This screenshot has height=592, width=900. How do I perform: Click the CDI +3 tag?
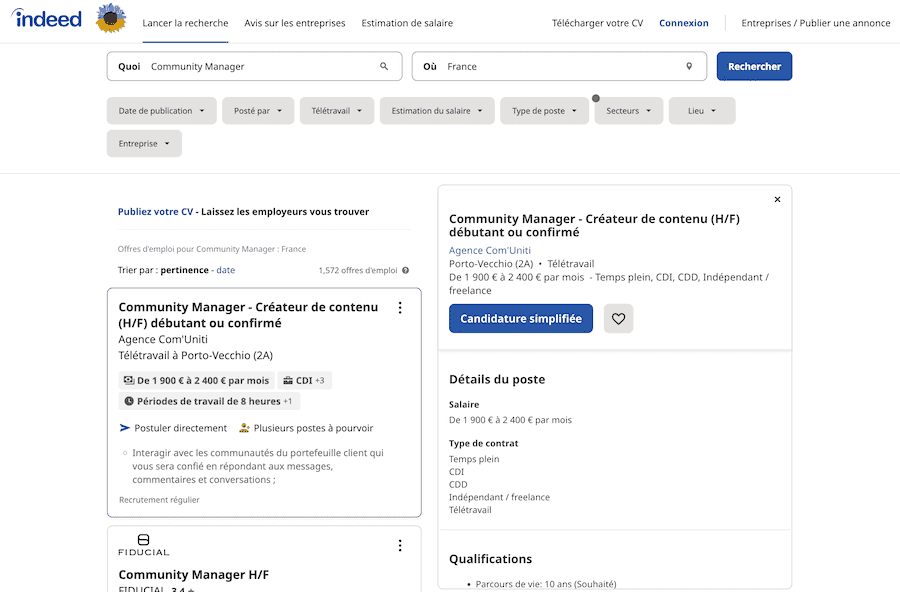(x=305, y=380)
